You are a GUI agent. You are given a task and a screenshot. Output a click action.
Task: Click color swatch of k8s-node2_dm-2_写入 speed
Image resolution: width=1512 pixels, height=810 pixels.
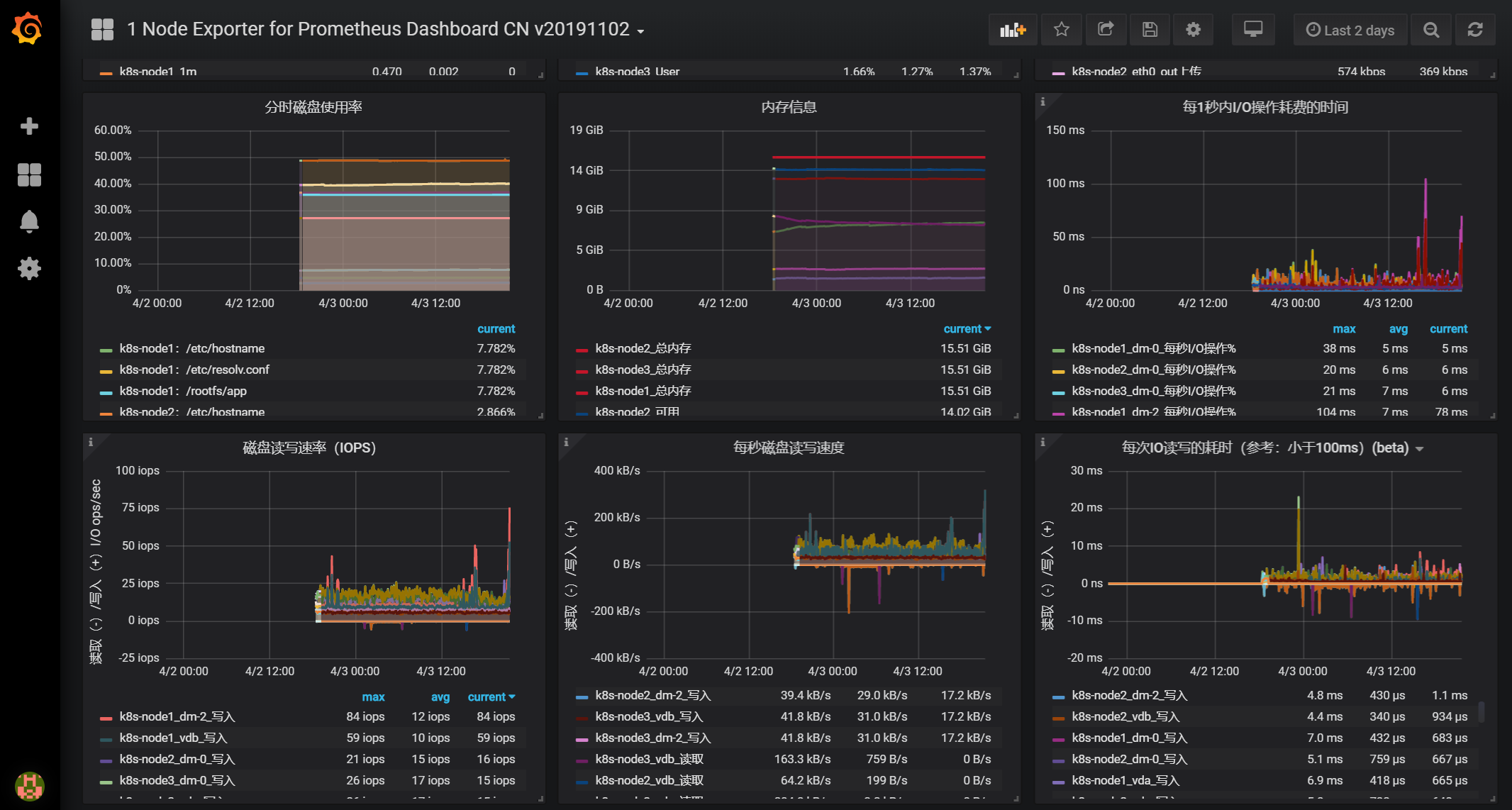pos(582,697)
